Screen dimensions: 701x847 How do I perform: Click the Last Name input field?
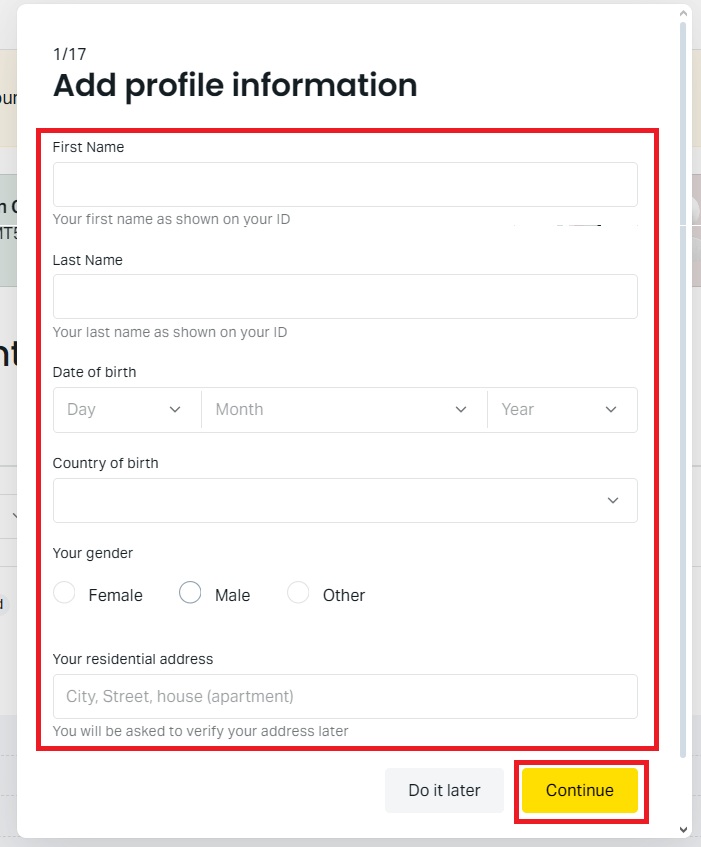pyautogui.click(x=345, y=296)
